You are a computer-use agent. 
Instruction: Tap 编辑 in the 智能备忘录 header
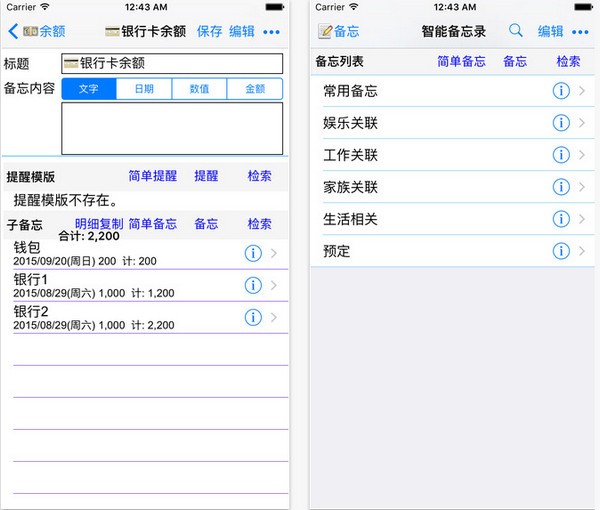[551, 31]
